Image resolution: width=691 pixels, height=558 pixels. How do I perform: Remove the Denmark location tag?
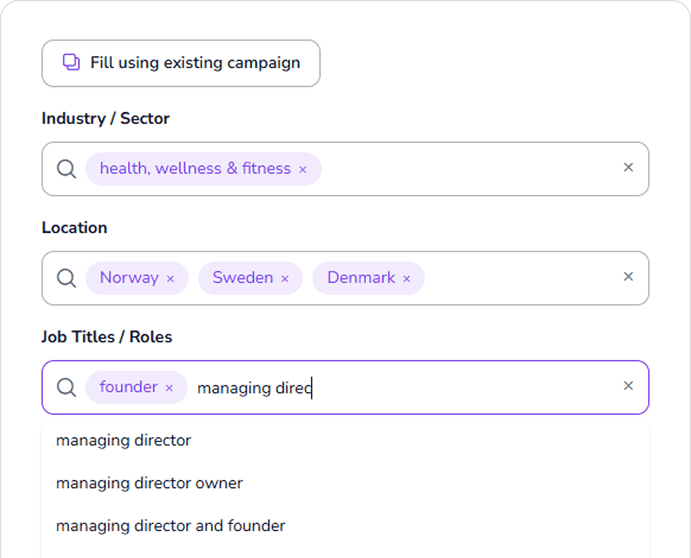(407, 279)
